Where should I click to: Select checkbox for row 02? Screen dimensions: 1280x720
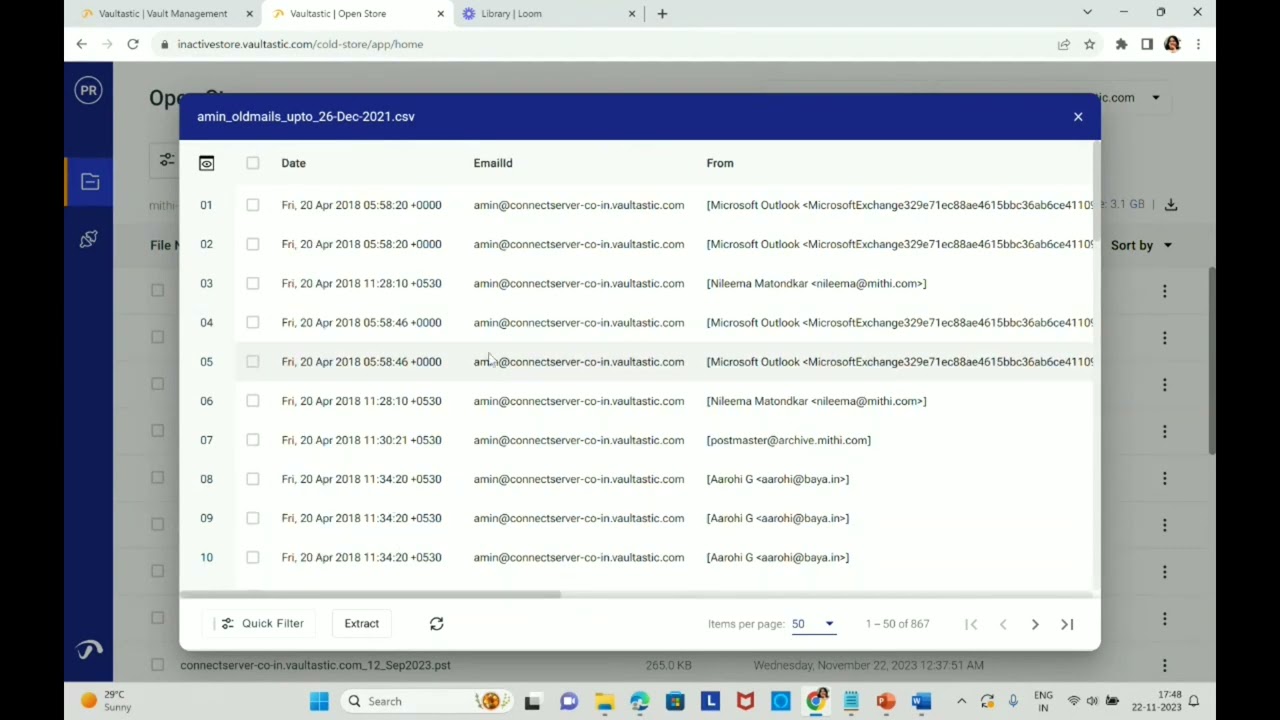[253, 244]
